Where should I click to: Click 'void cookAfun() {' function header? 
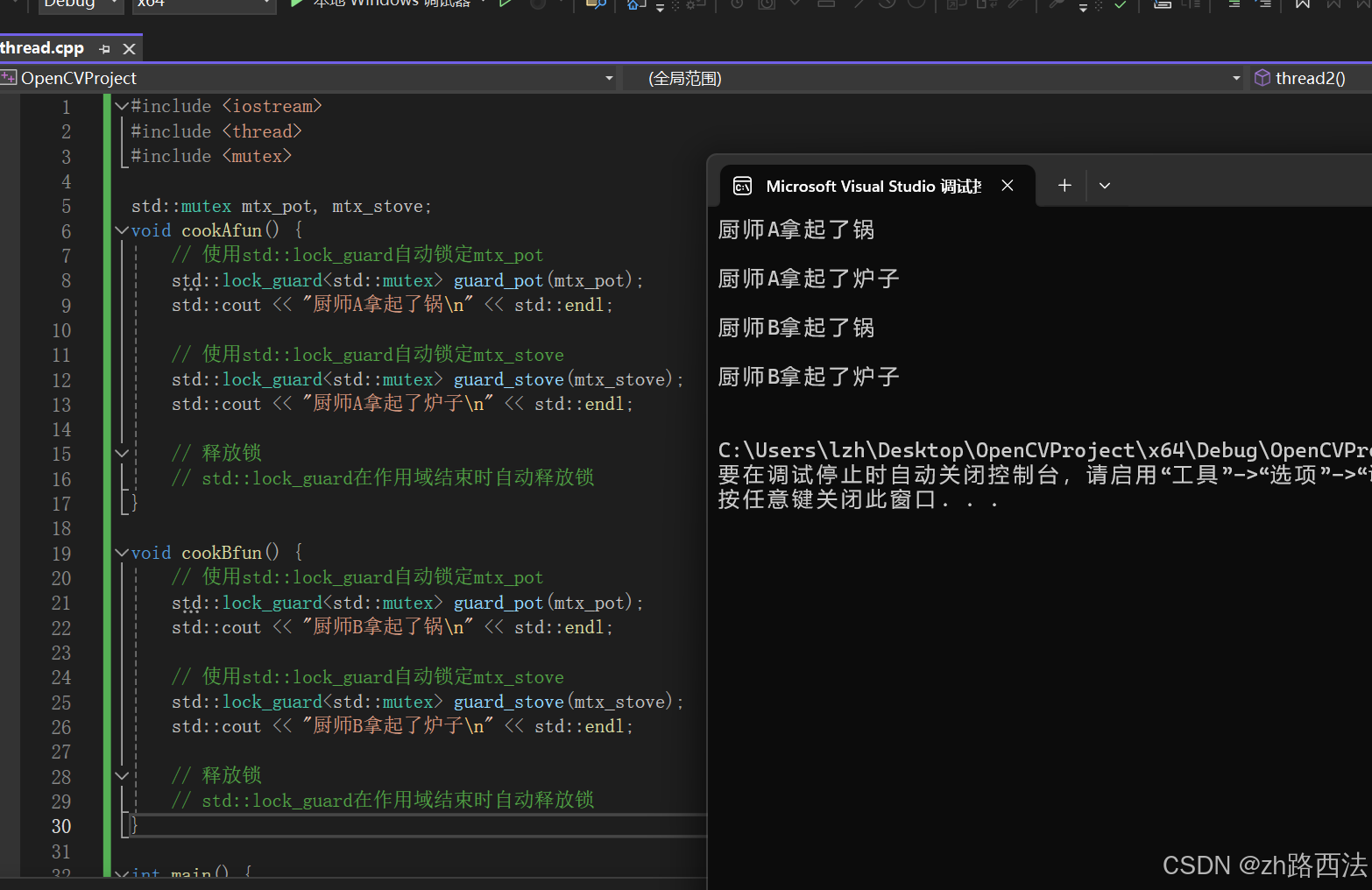click(217, 230)
